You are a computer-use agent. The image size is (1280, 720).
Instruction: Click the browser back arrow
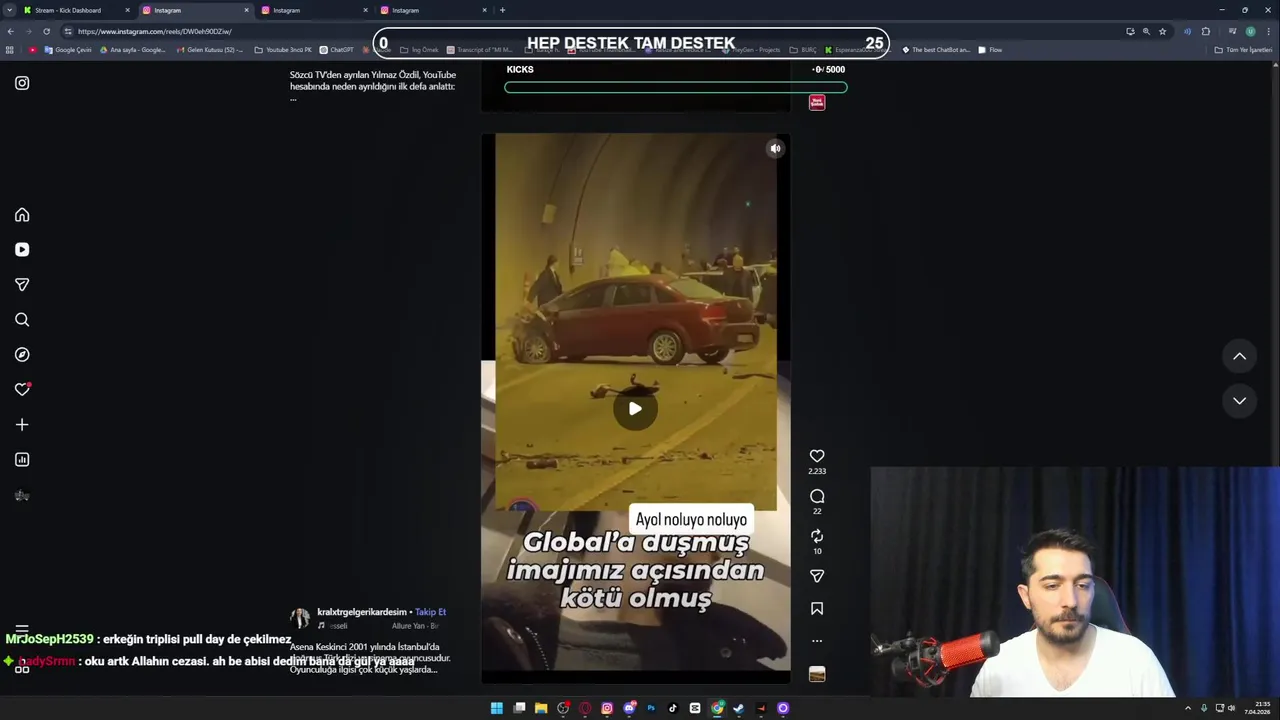tap(10, 31)
